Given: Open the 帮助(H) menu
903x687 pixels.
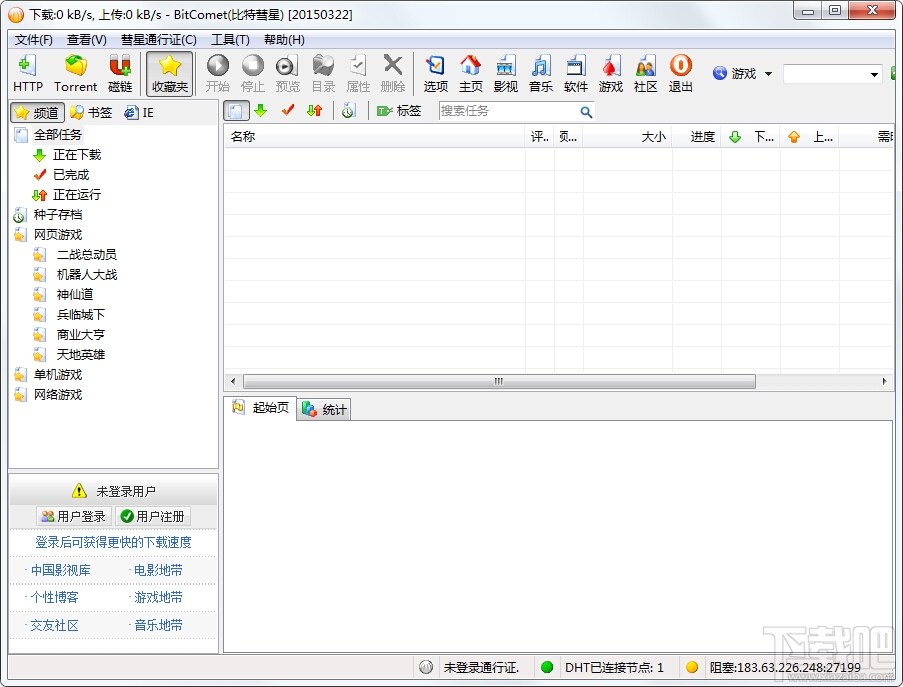Looking at the screenshot, I should (x=284, y=40).
